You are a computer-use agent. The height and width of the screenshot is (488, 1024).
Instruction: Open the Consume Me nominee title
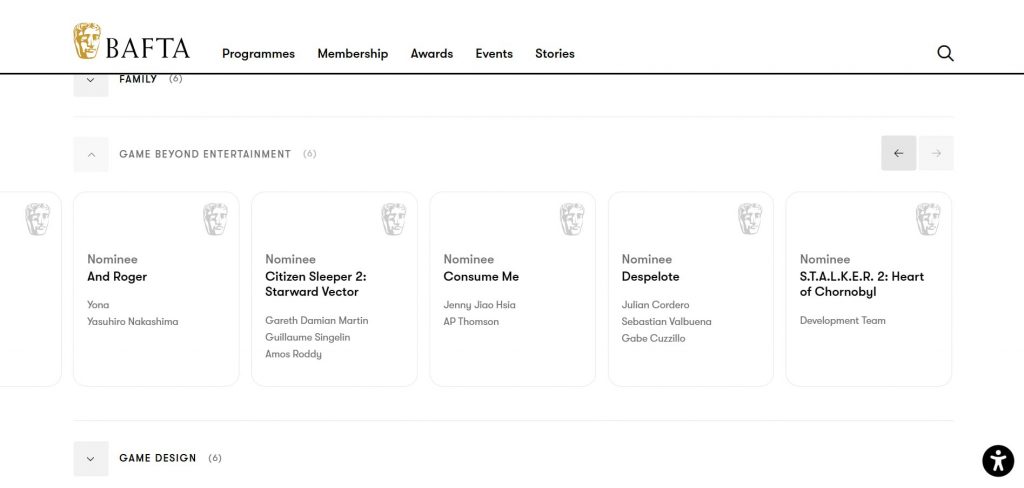point(481,276)
